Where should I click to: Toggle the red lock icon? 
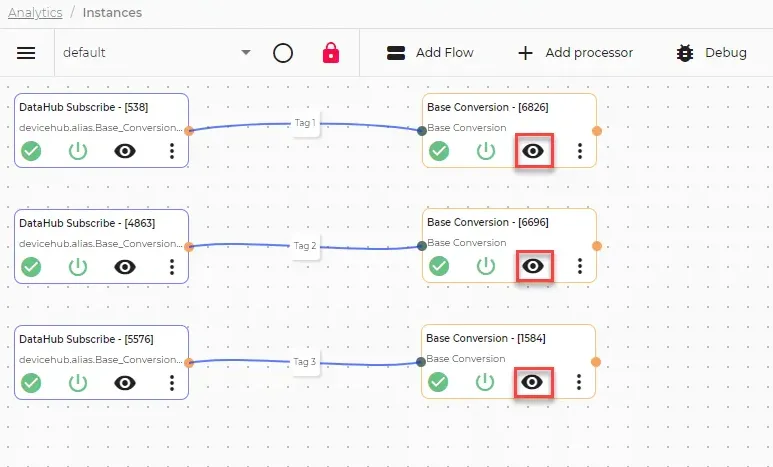(x=331, y=52)
